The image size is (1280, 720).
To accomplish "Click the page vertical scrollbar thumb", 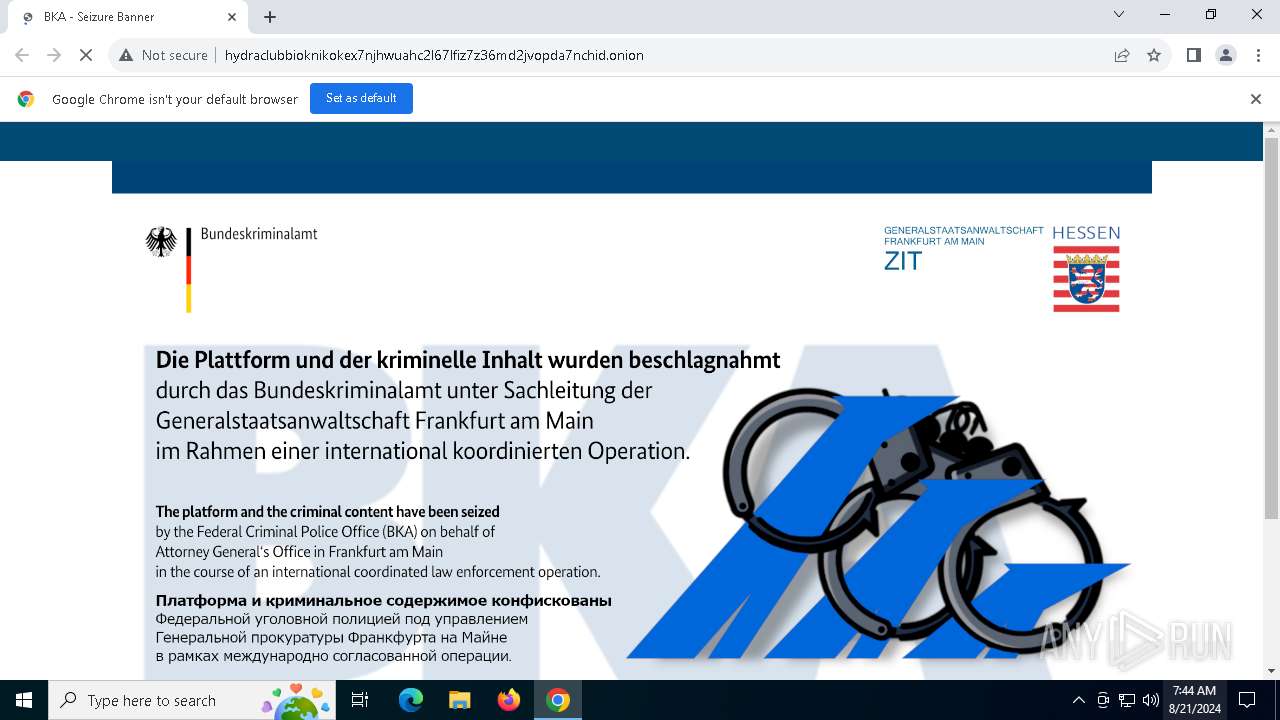I will click(1271, 328).
